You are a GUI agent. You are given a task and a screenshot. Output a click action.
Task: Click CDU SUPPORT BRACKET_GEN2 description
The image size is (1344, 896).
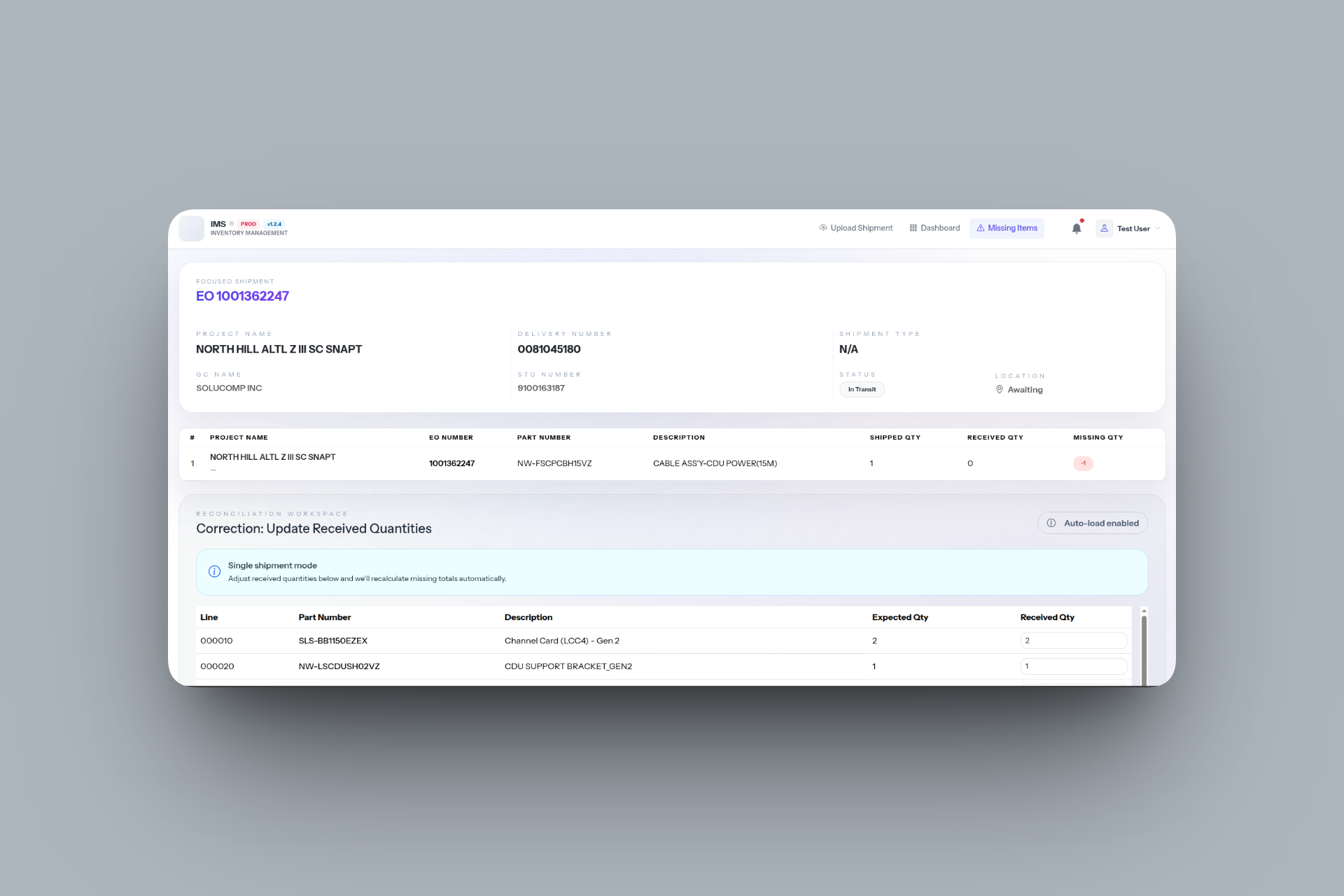click(568, 666)
